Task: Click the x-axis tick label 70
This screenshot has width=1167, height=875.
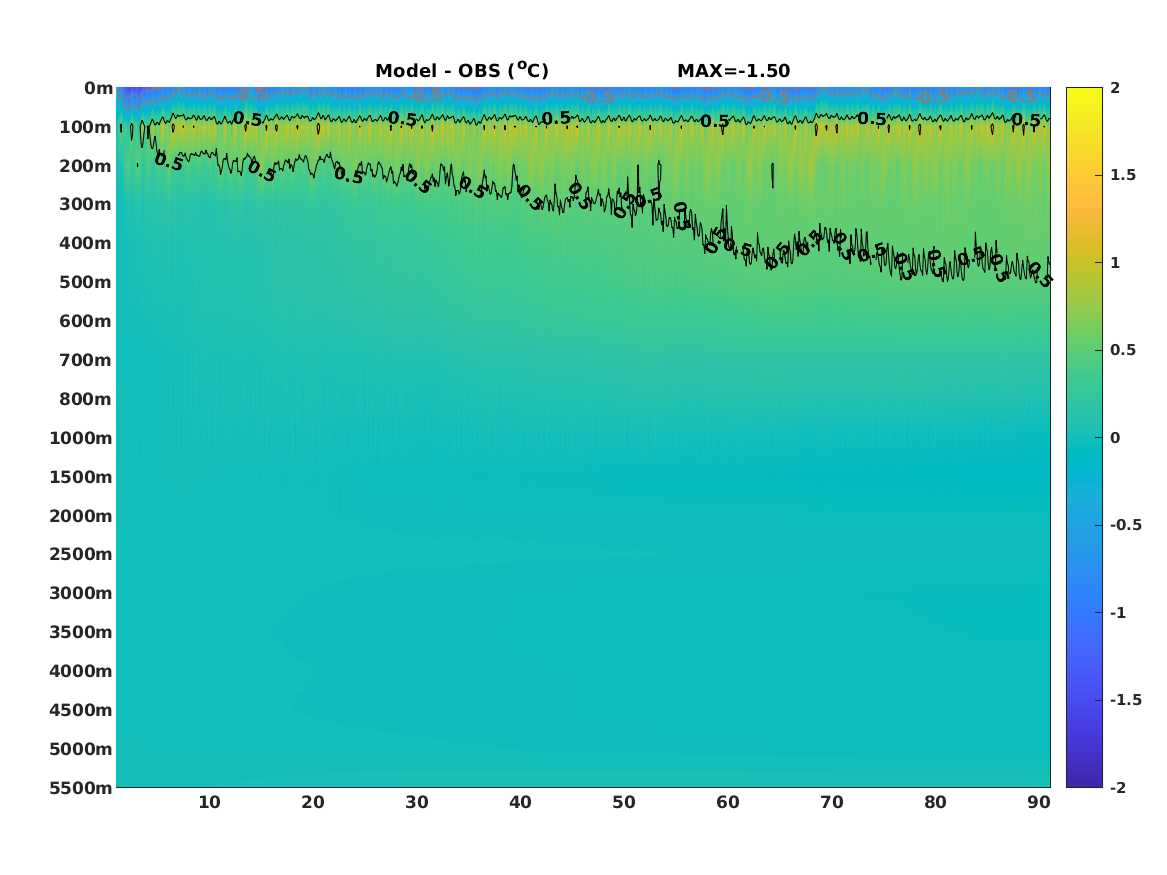Action: click(x=831, y=802)
